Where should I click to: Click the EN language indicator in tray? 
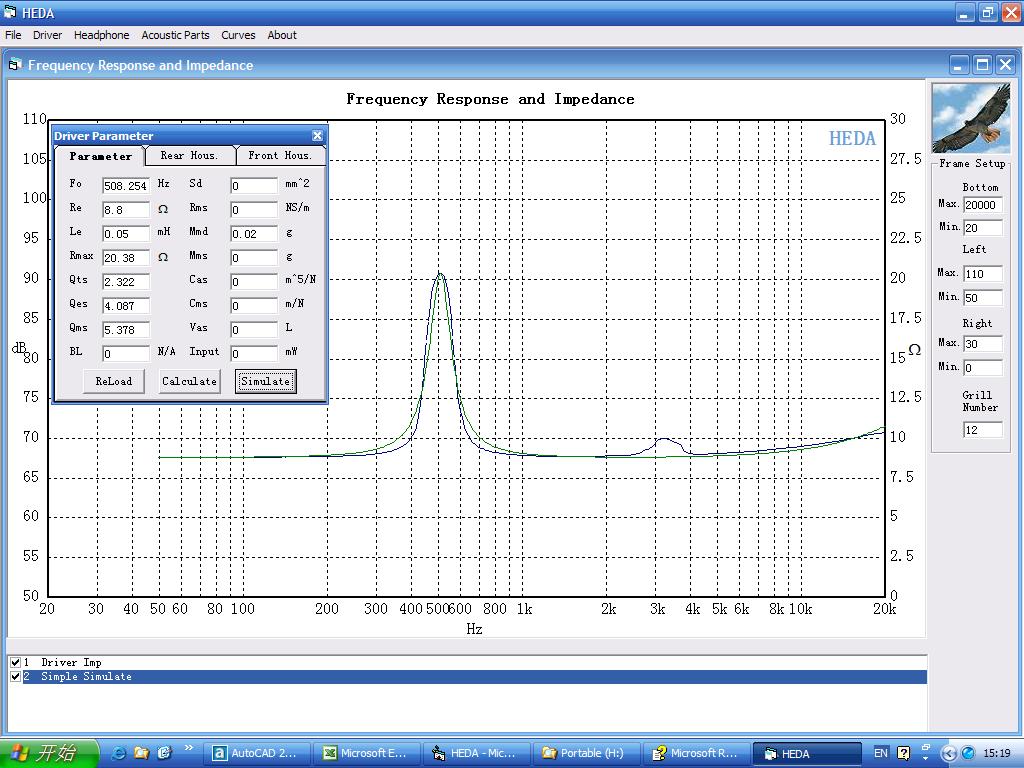coord(880,753)
